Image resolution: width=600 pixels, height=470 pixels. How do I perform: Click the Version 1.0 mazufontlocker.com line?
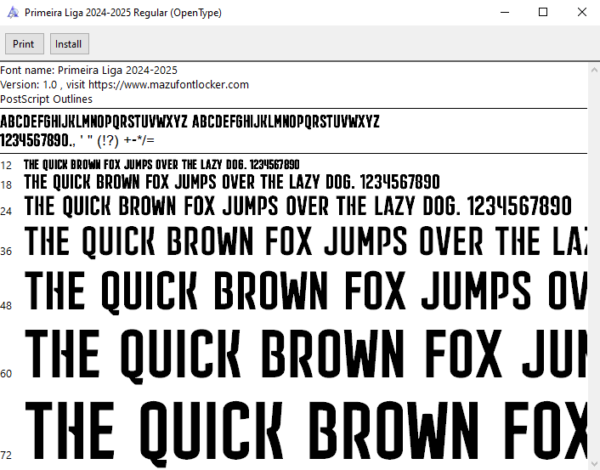pos(124,85)
